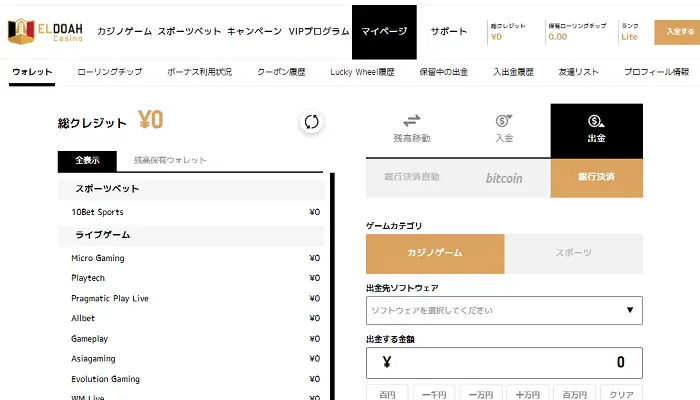Viewport: 700px width, 400px height.
Task: Choose 銀行決済 payment method
Action: click(x=596, y=178)
